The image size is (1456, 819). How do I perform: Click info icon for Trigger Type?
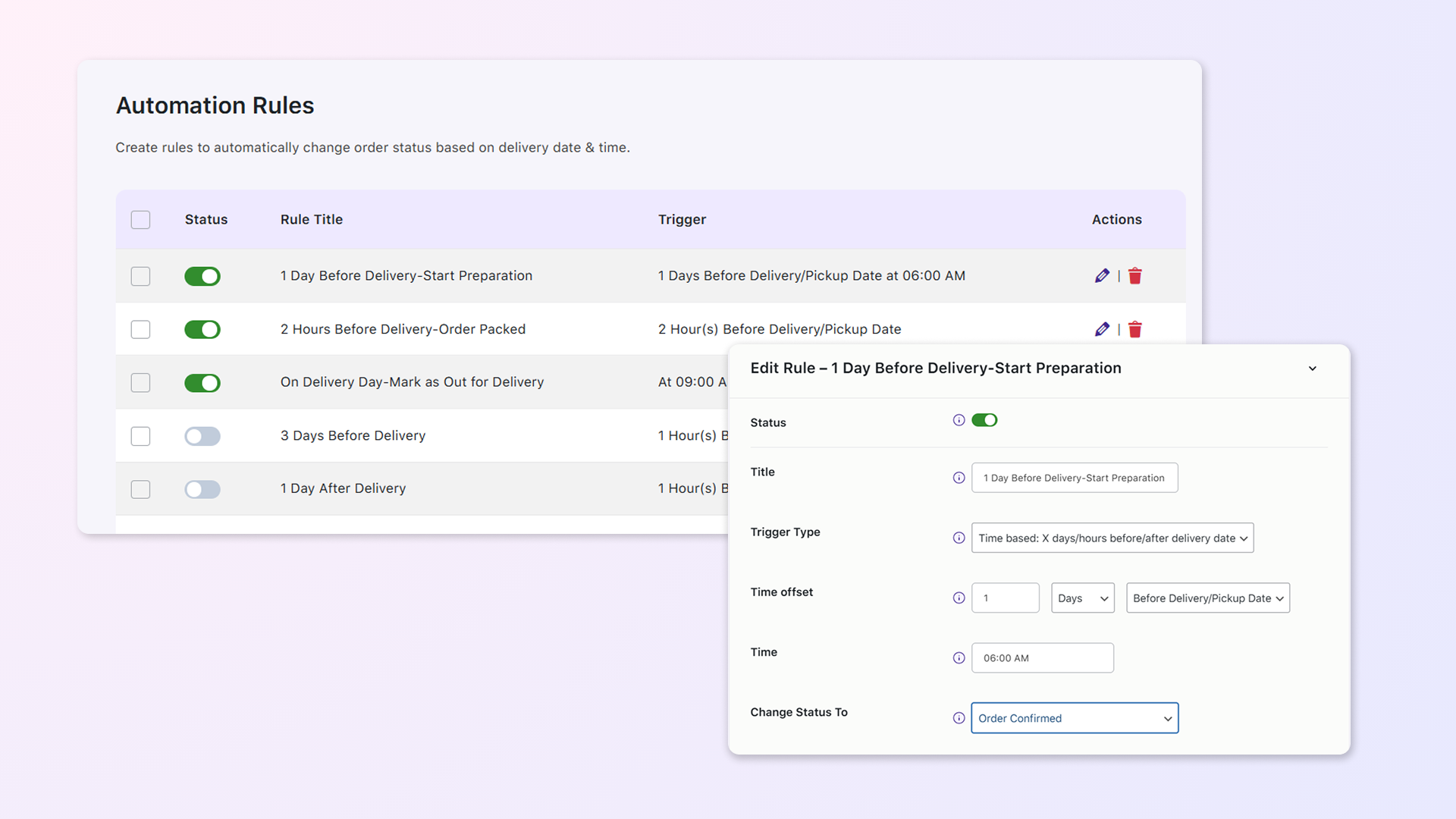click(x=959, y=538)
